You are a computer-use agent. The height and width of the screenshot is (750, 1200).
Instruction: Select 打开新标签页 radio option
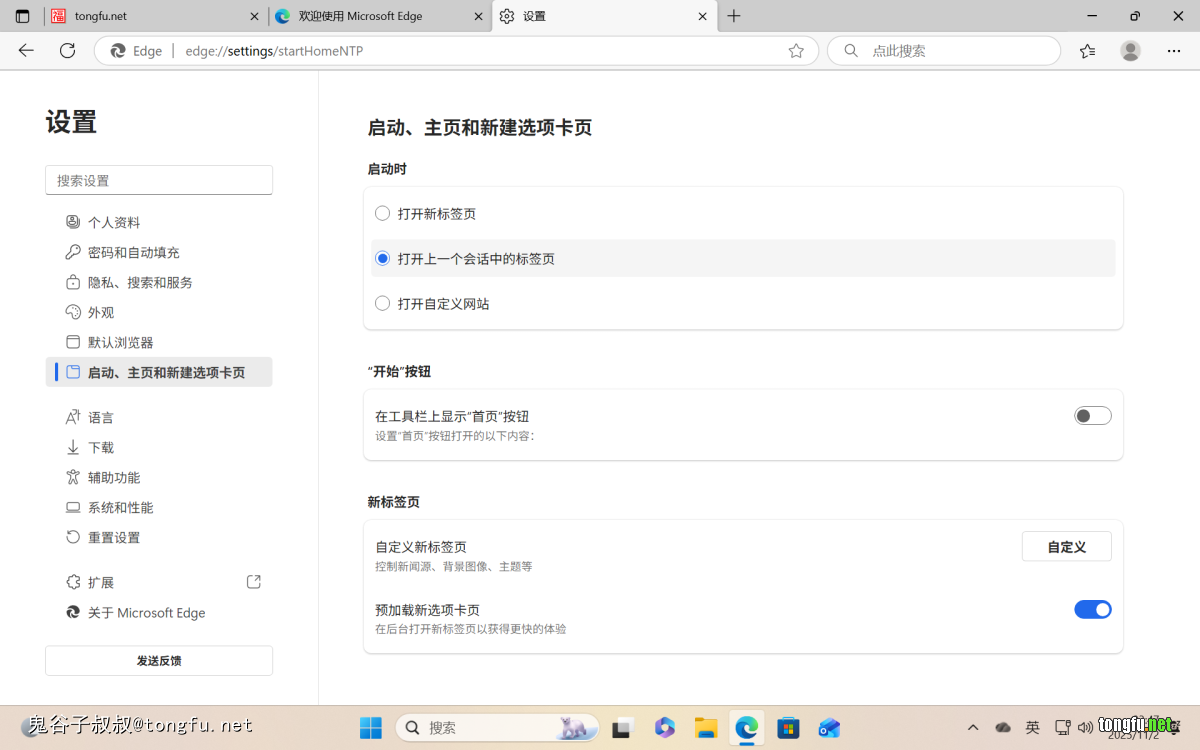tap(382, 213)
